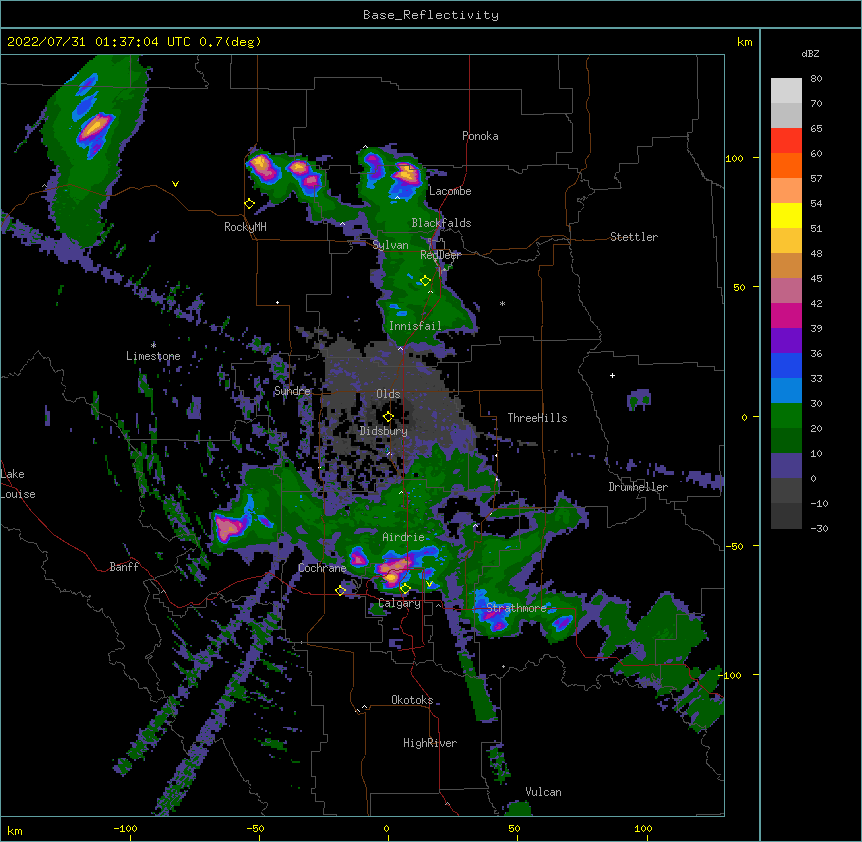
Task: Click the white plus marker north of Drumheller
Action: [612, 375]
